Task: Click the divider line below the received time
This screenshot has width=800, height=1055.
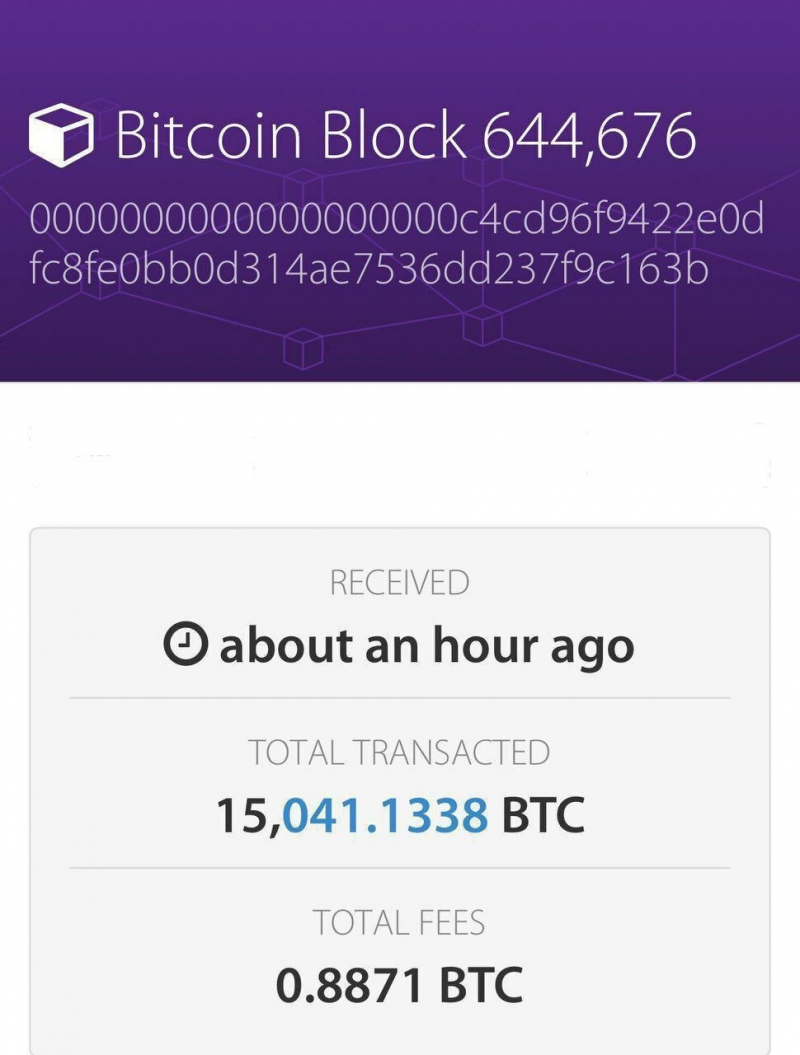Action: pos(399,698)
